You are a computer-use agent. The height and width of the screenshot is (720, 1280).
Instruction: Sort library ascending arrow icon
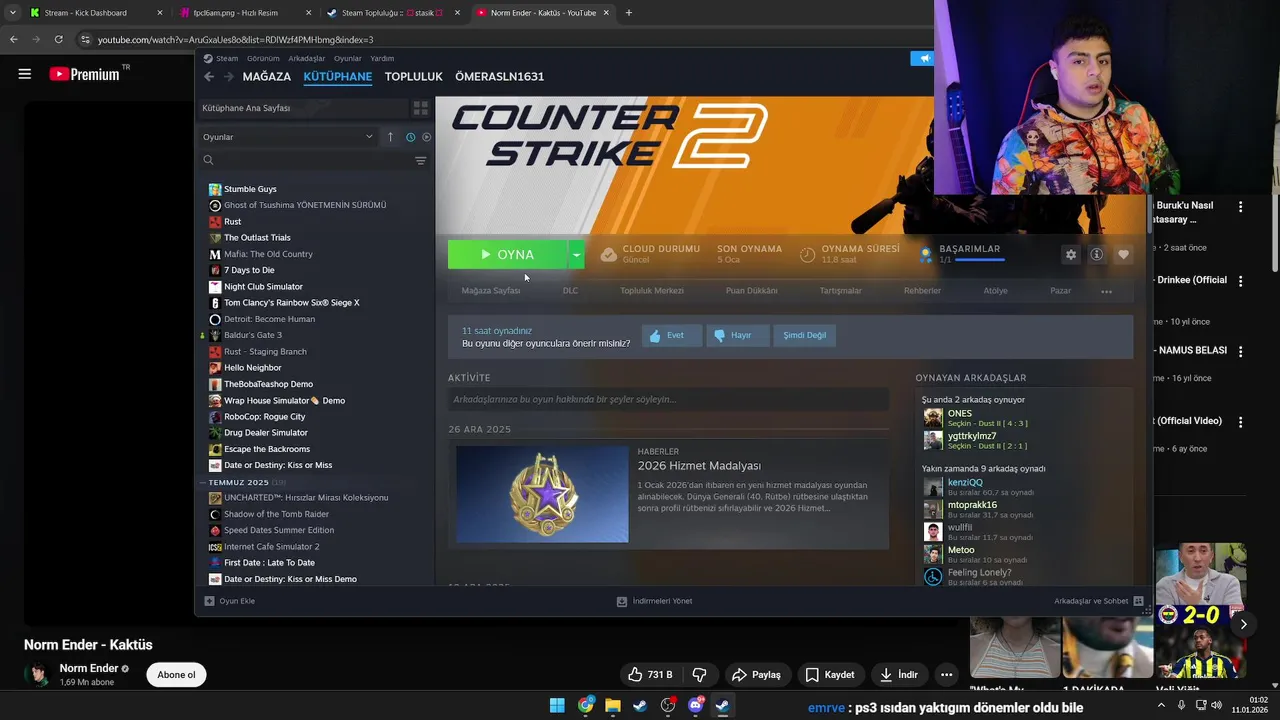(x=390, y=137)
